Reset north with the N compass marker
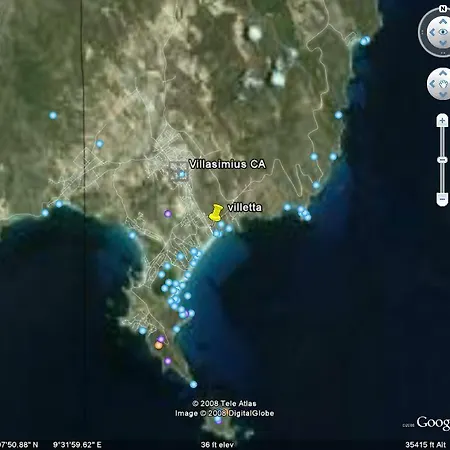The image size is (450, 450). pyautogui.click(x=443, y=9)
